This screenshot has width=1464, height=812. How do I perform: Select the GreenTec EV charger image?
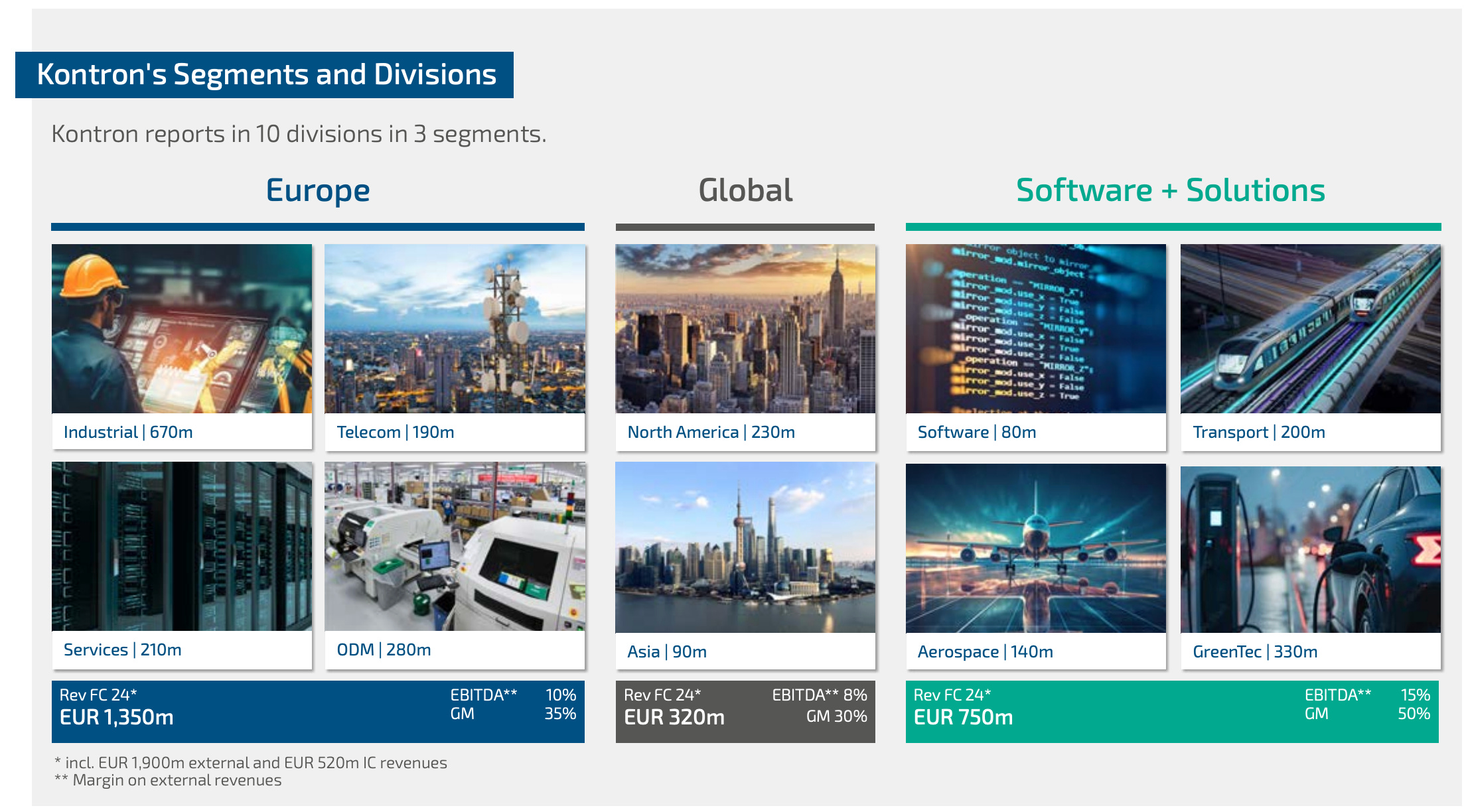[x=1310, y=549]
